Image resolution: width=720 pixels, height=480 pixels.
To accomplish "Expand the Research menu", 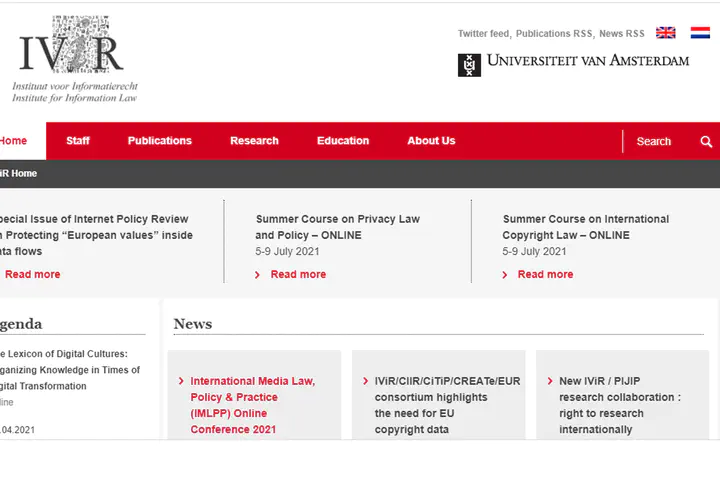I will (254, 141).
